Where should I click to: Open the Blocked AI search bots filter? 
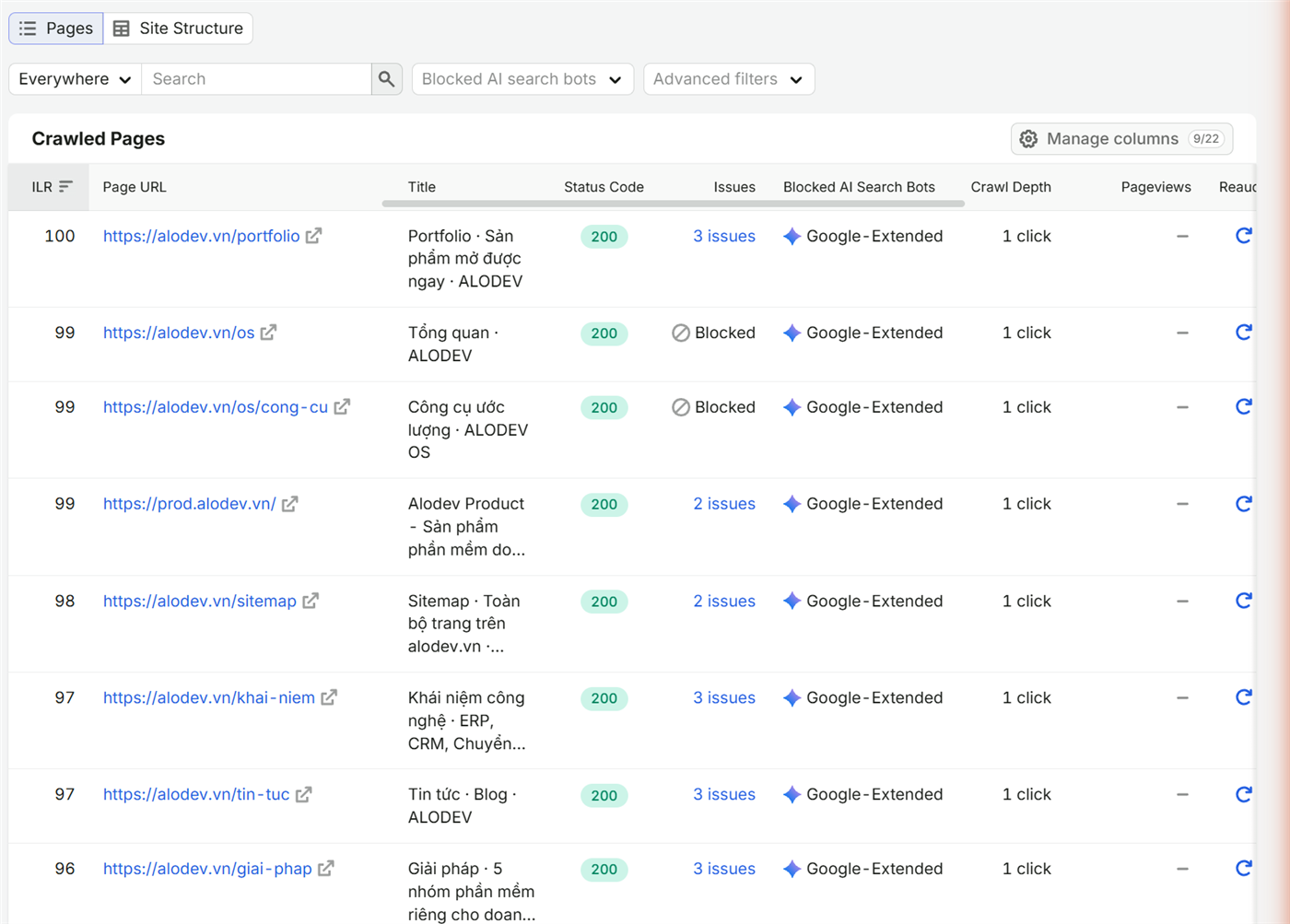522,79
